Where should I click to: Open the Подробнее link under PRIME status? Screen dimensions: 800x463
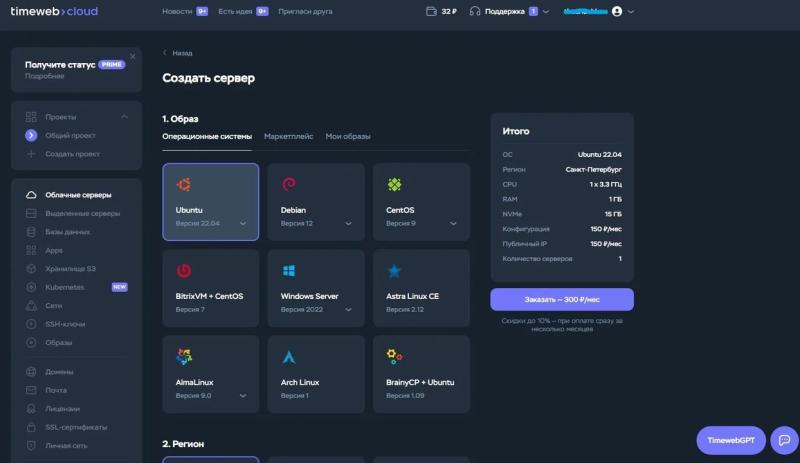tap(44, 76)
